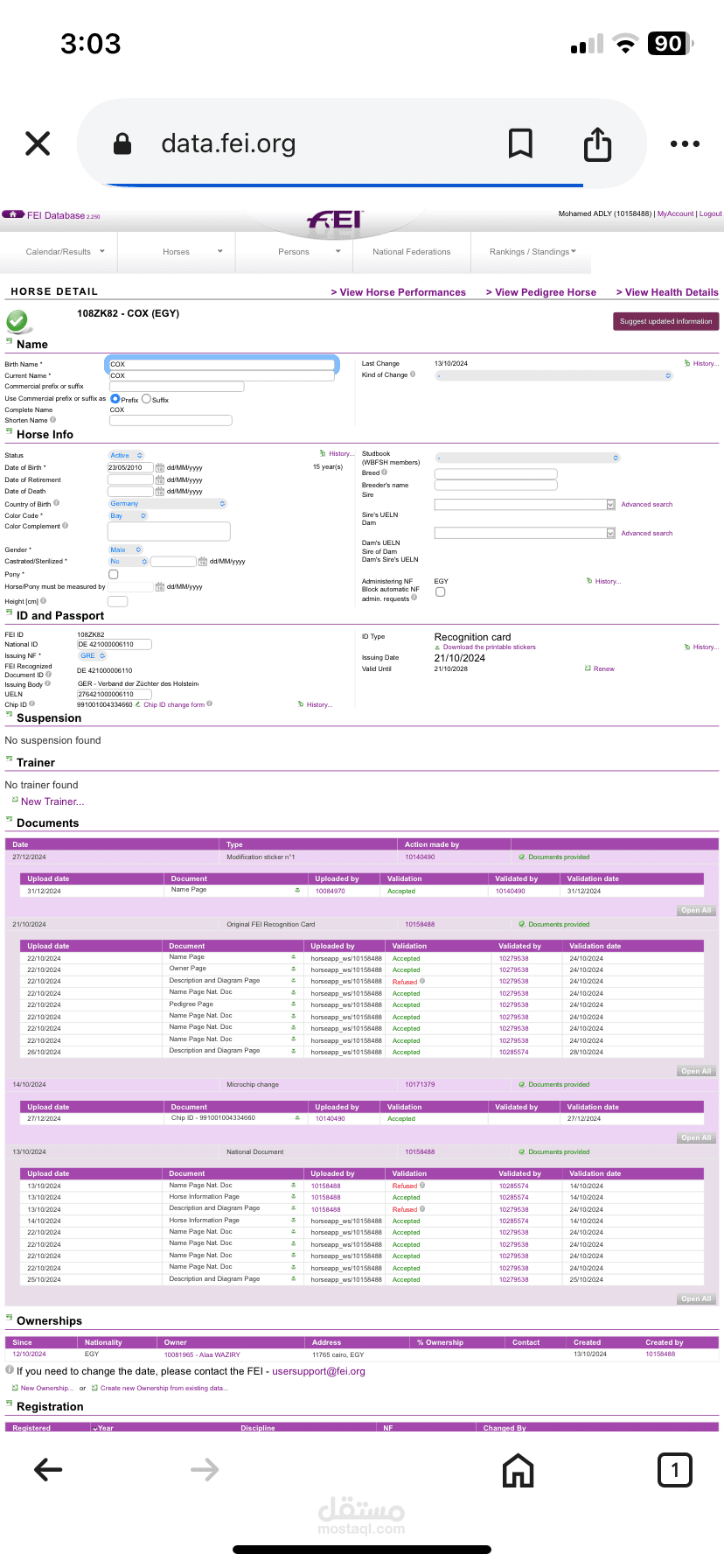Open the Kind of Change dropdown

click(553, 375)
